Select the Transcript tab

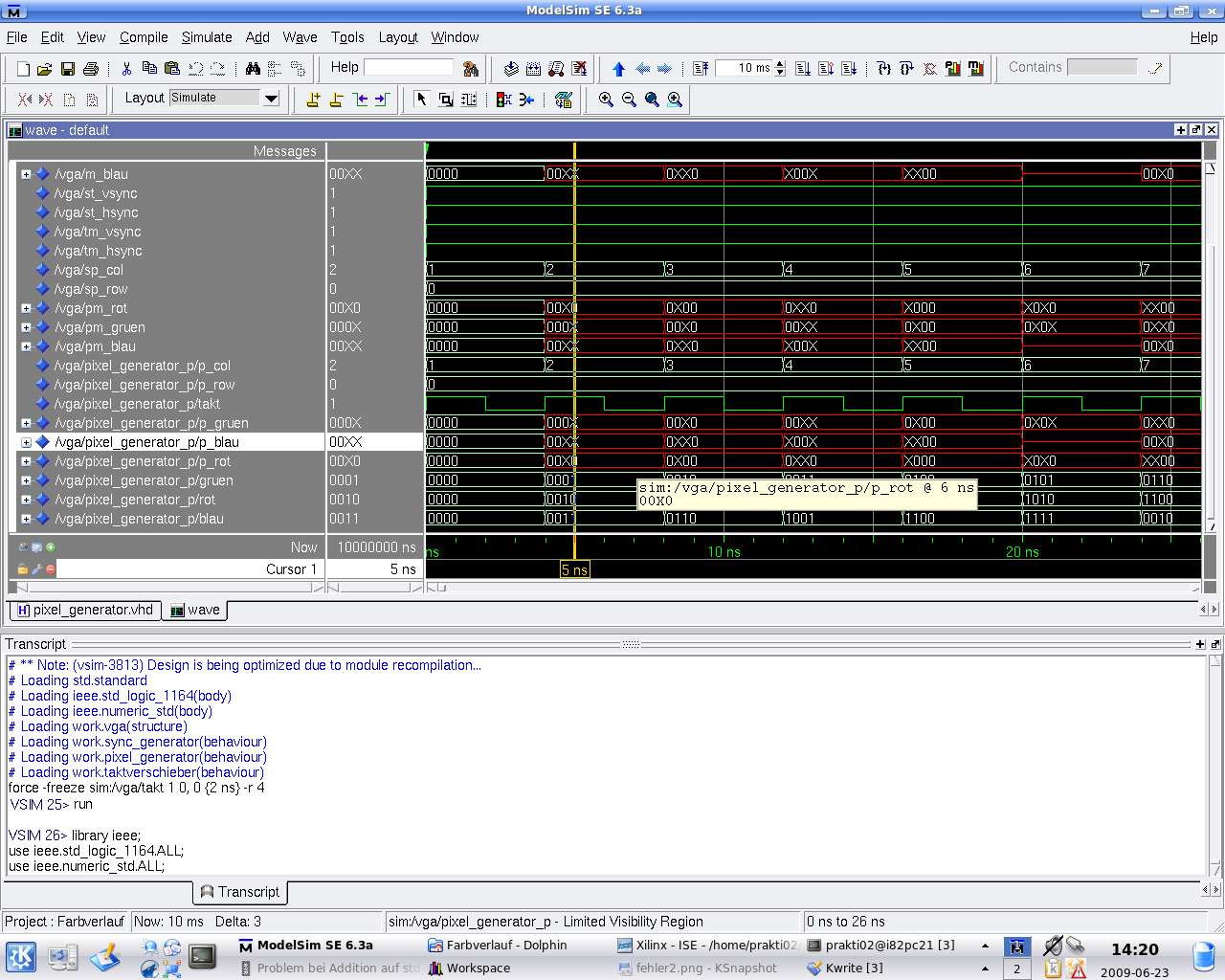240,892
